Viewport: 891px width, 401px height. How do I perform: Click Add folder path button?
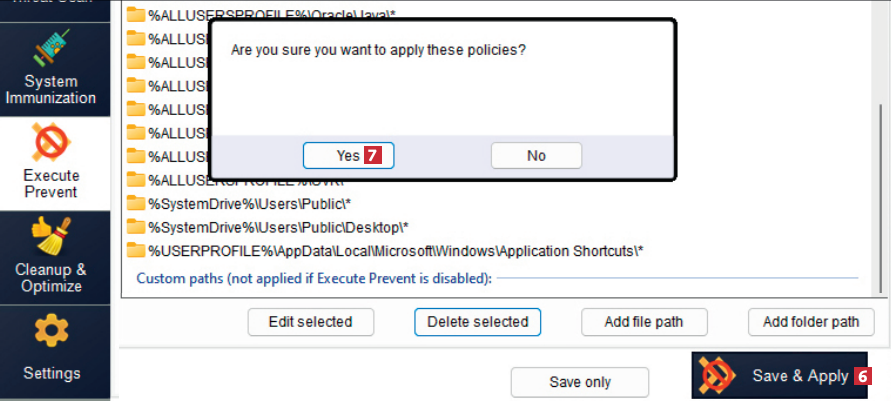[811, 322]
